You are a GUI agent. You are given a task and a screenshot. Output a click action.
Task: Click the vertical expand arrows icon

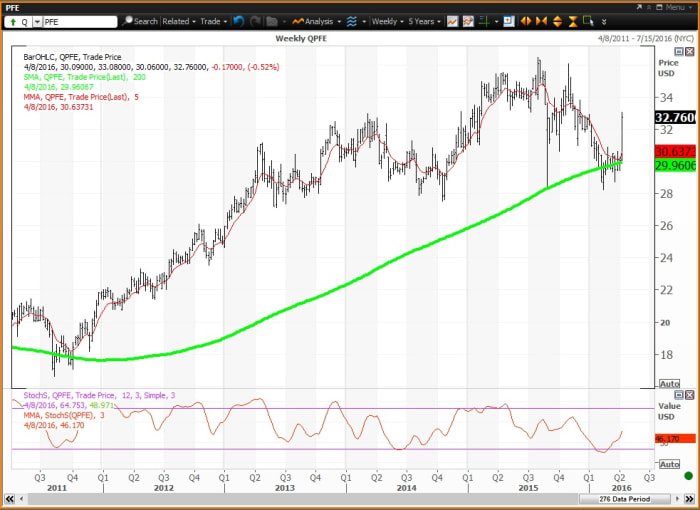pyautogui.click(x=557, y=21)
